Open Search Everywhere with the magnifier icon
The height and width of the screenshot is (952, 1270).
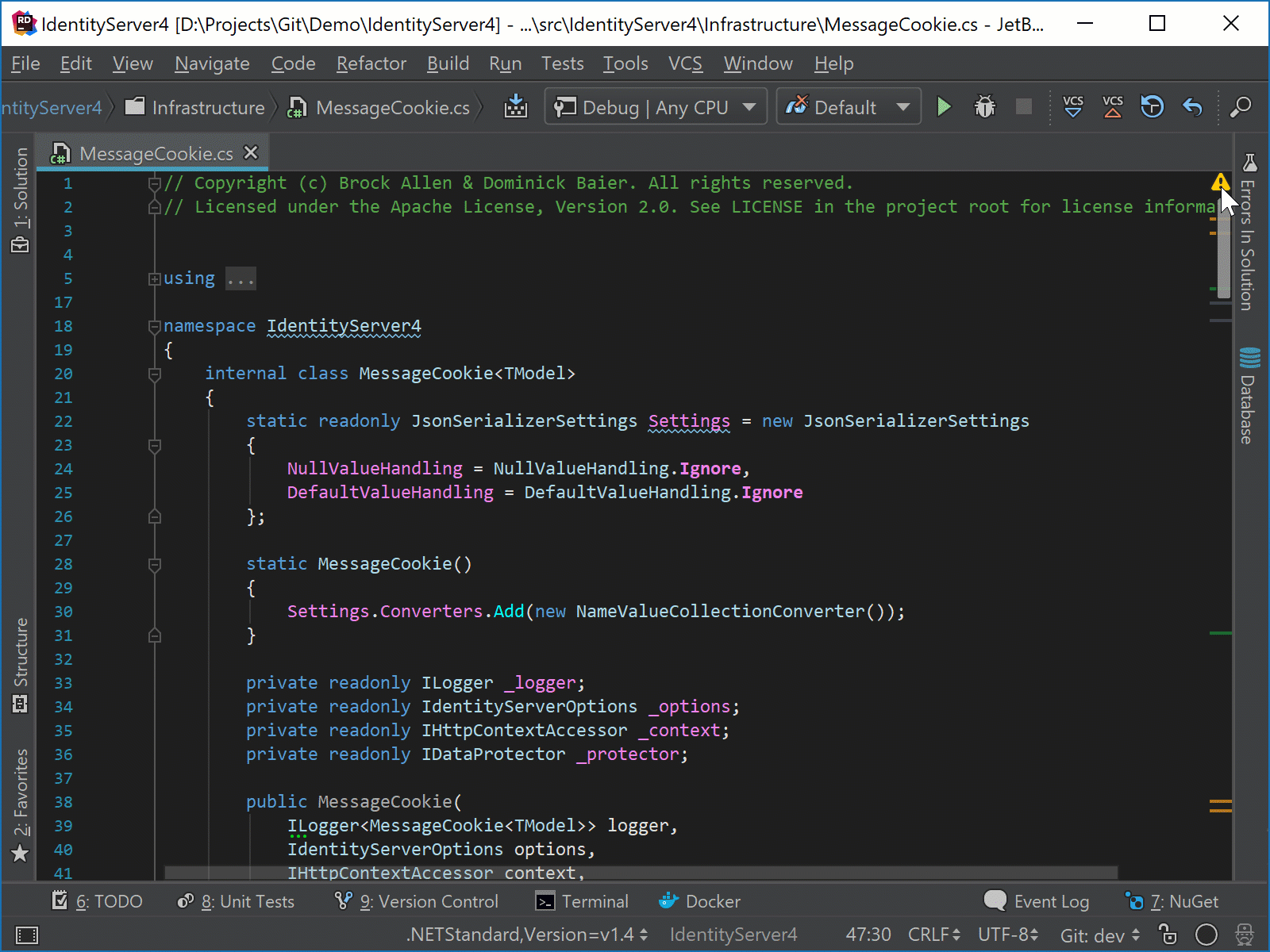click(1241, 106)
